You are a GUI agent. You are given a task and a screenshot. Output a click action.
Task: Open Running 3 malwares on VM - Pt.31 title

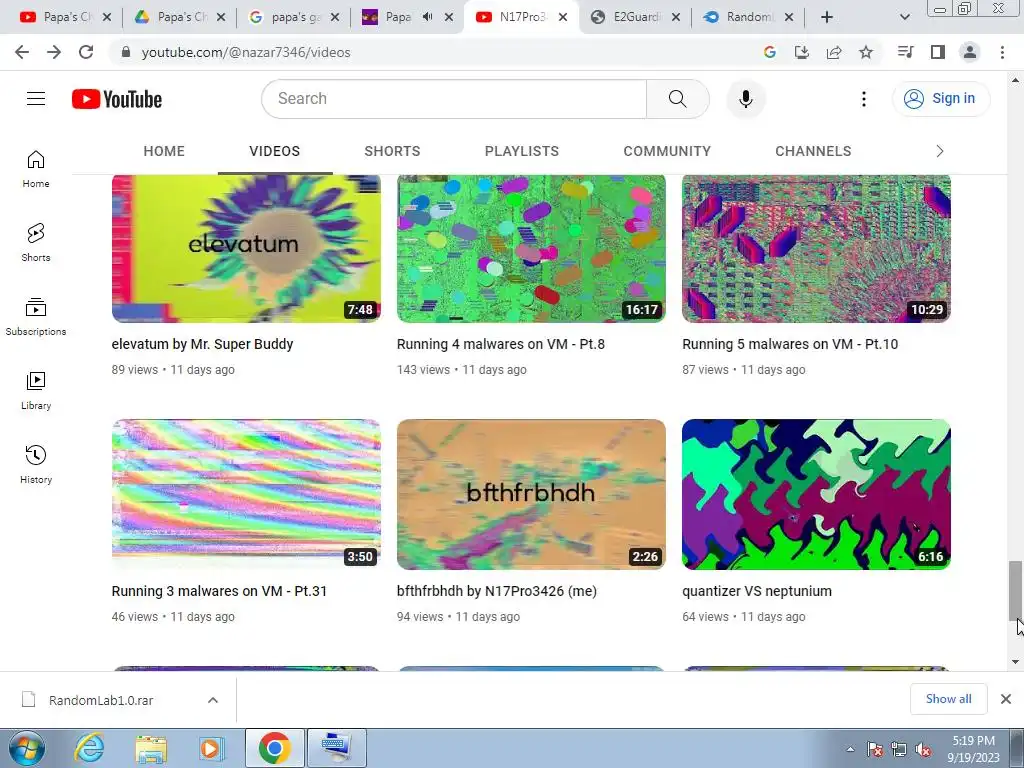click(x=219, y=591)
